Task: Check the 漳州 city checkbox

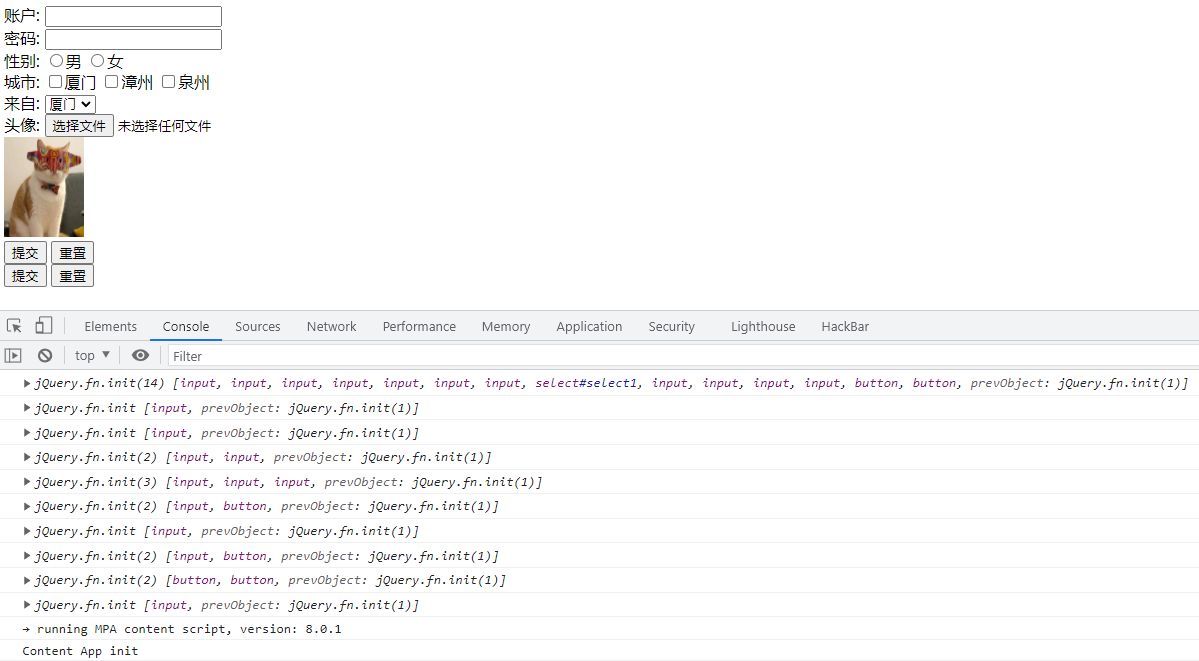Action: pyautogui.click(x=112, y=82)
